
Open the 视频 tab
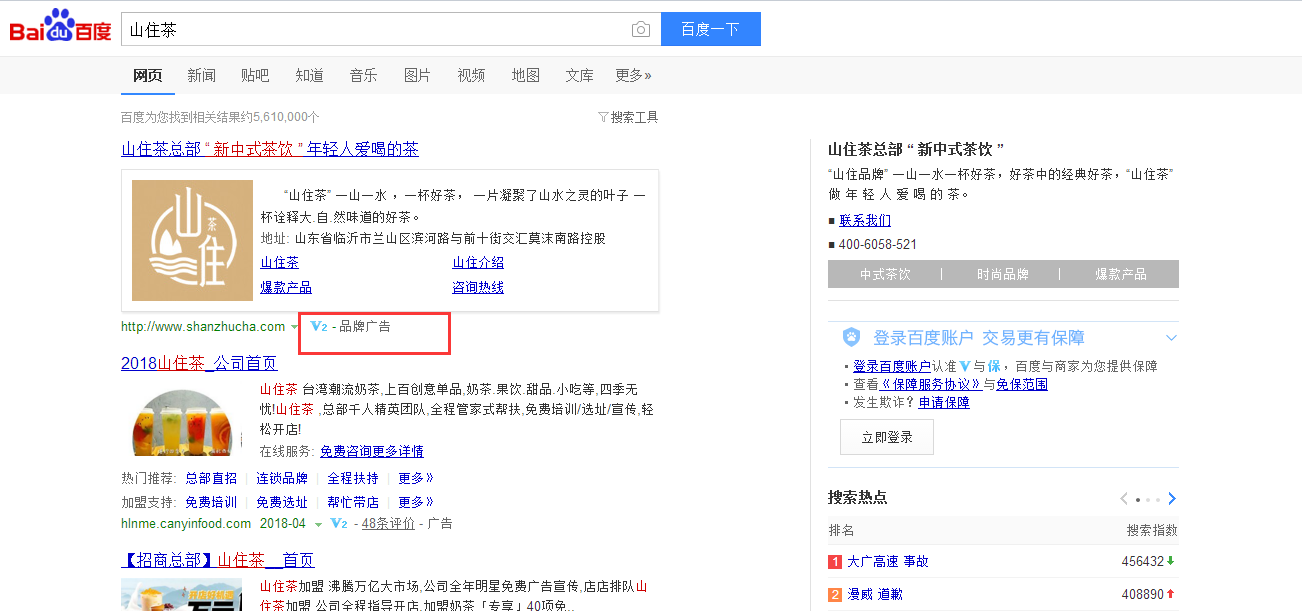tap(471, 75)
